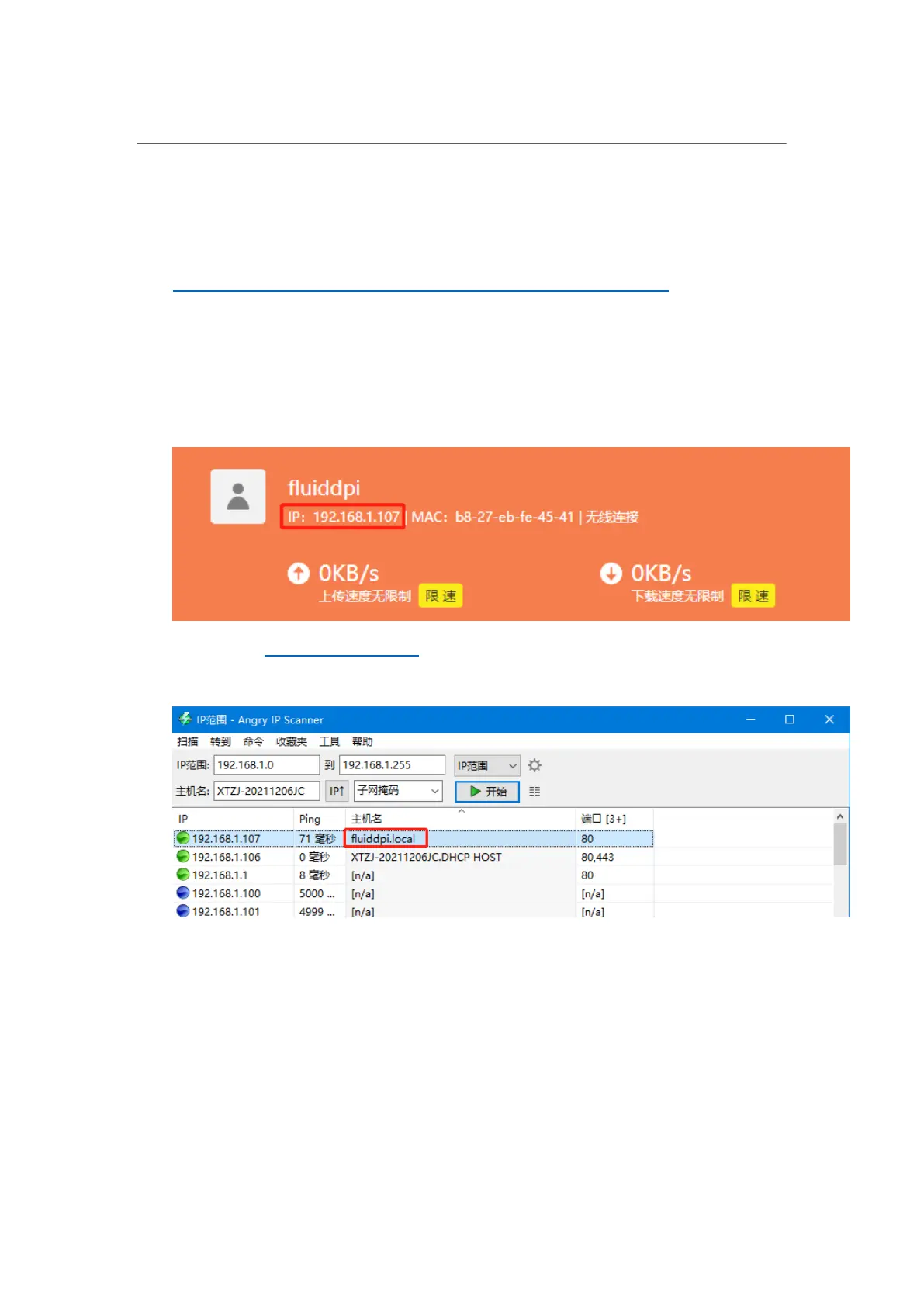Click the 8 毫秒 ping cell
Viewport: 924px width, 1307px height.
click(x=314, y=875)
